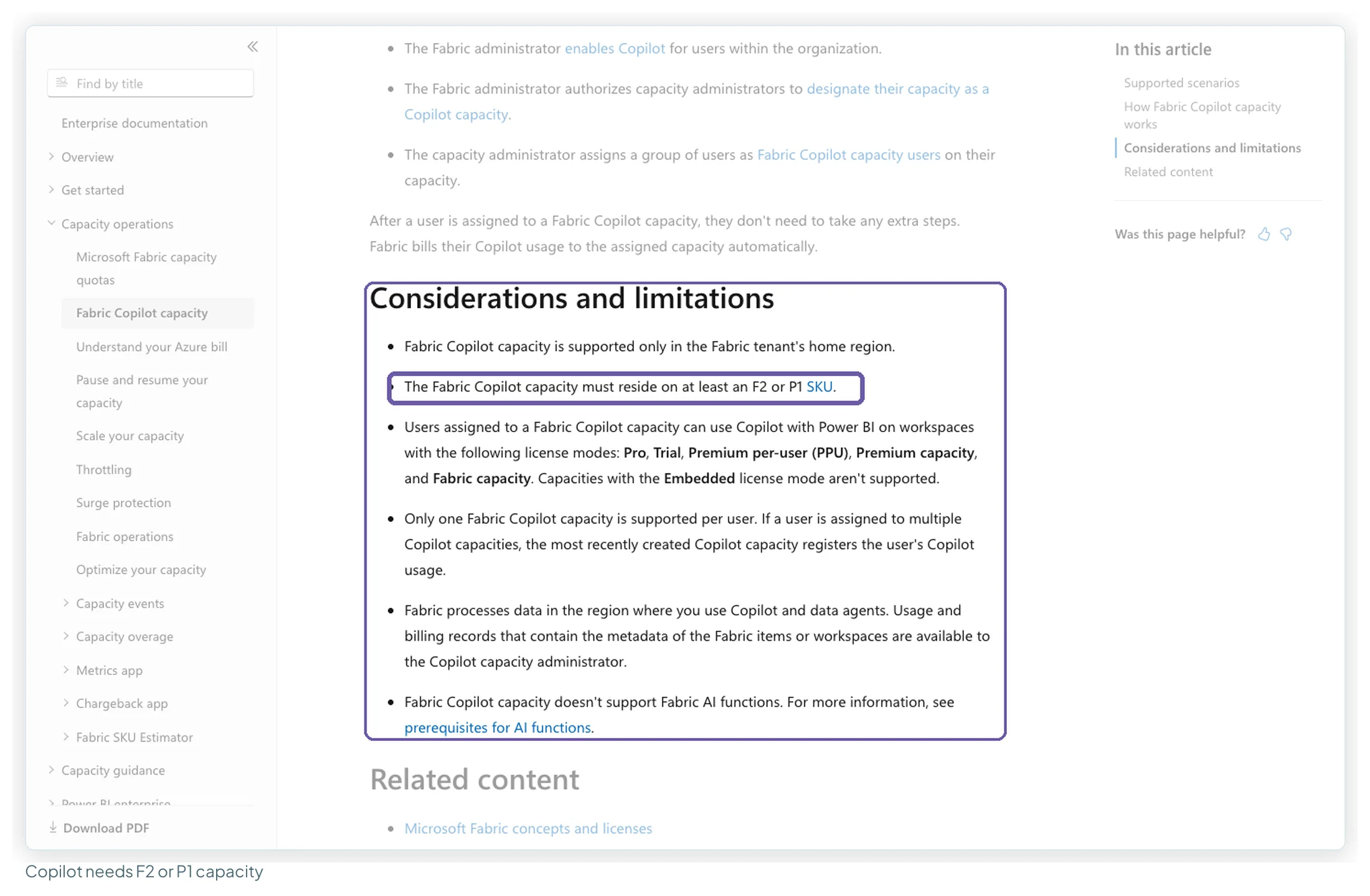This screenshot has width=1370, height=896.
Task: Expand the Chargeback app node
Action: 66,702
